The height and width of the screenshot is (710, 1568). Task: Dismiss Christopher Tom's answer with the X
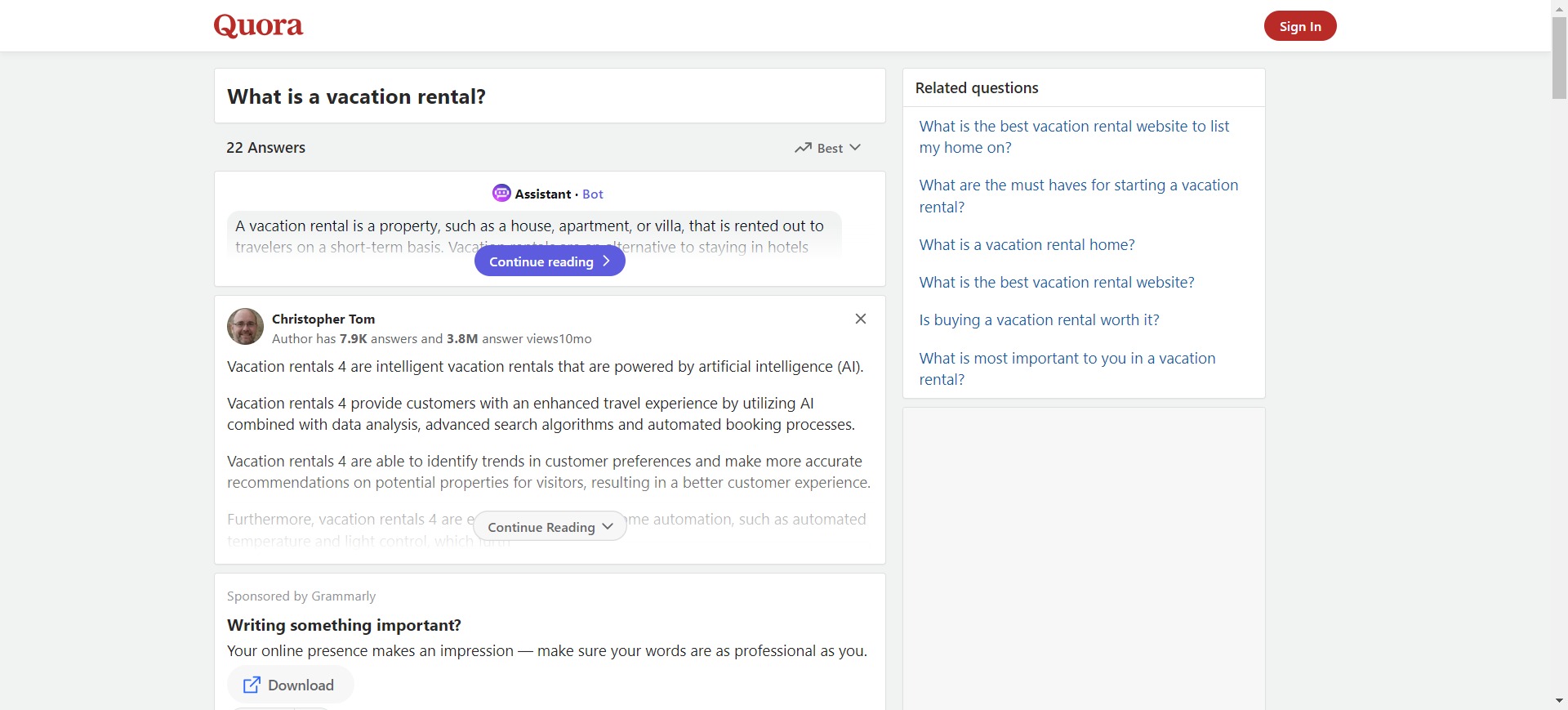point(860,319)
